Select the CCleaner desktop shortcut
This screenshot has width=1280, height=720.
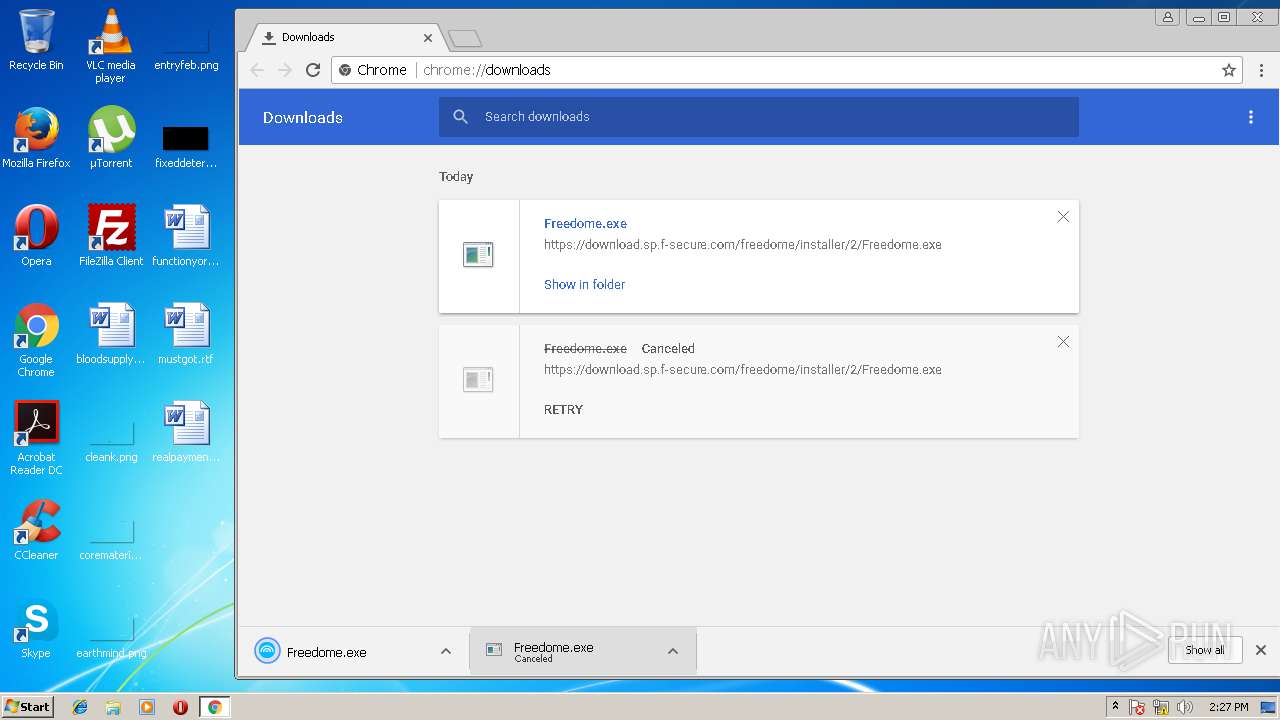point(36,529)
